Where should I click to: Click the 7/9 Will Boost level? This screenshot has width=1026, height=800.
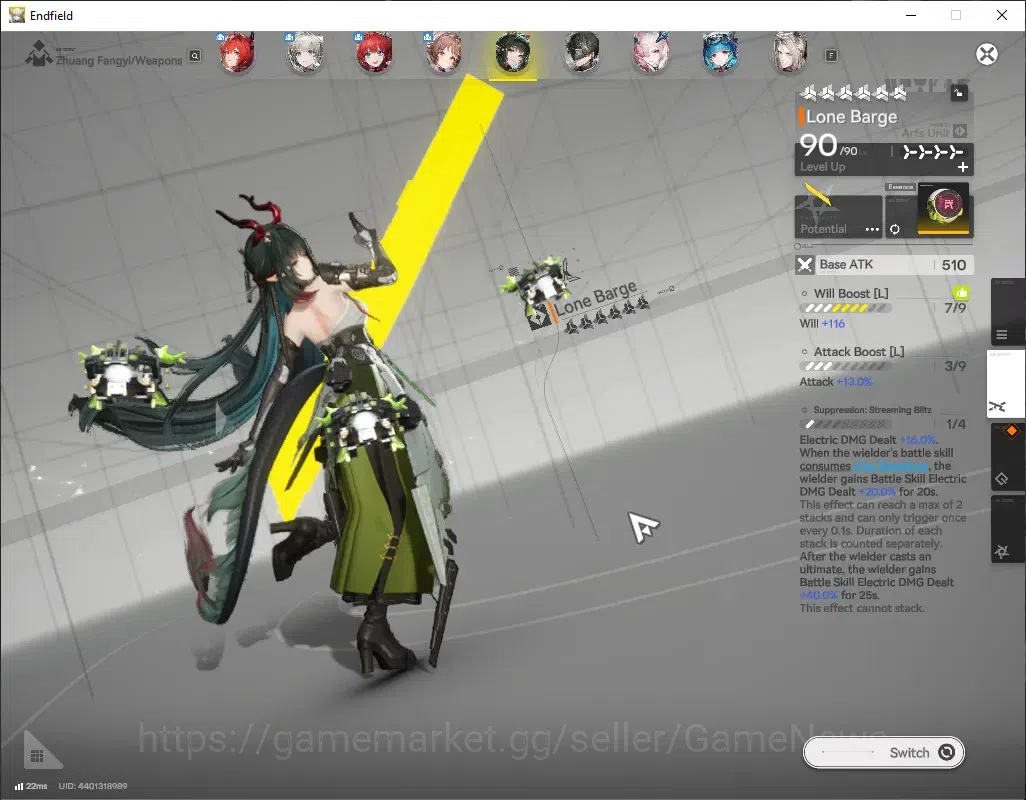[955, 307]
